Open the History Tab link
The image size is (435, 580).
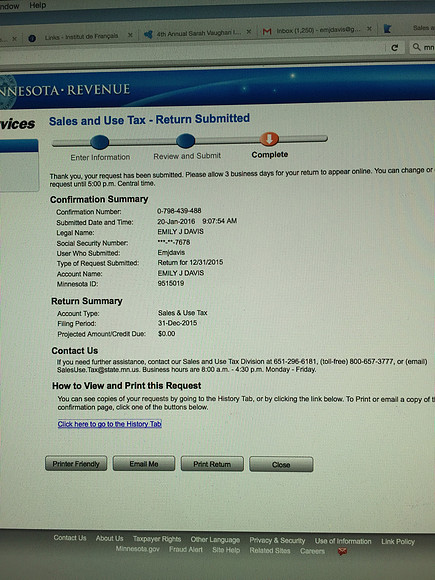coord(109,424)
